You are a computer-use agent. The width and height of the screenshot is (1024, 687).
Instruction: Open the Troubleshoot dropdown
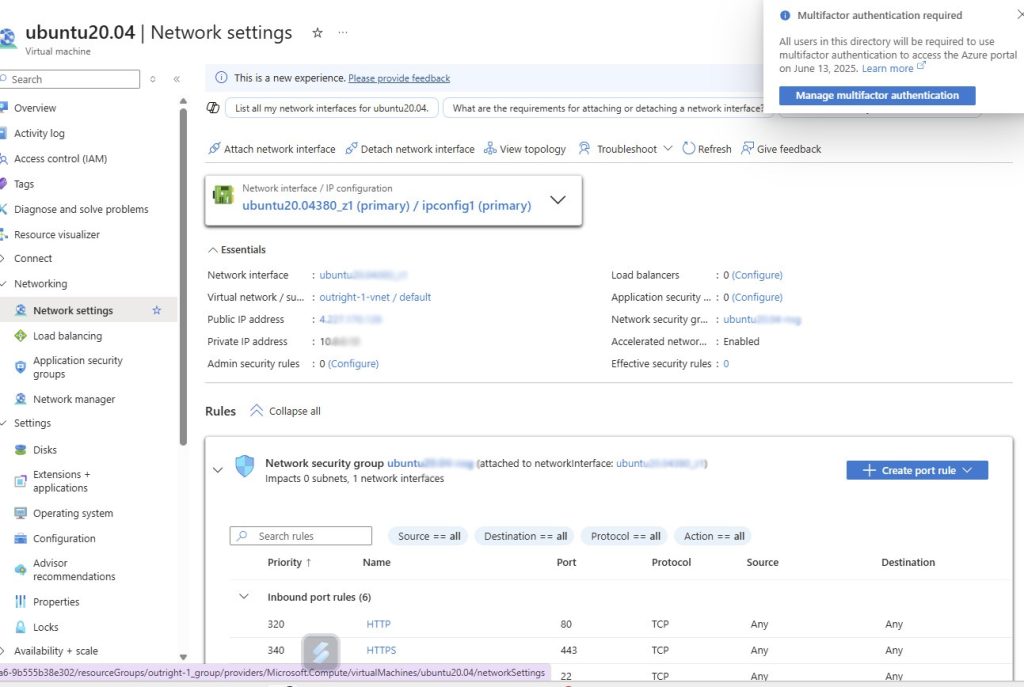625,149
